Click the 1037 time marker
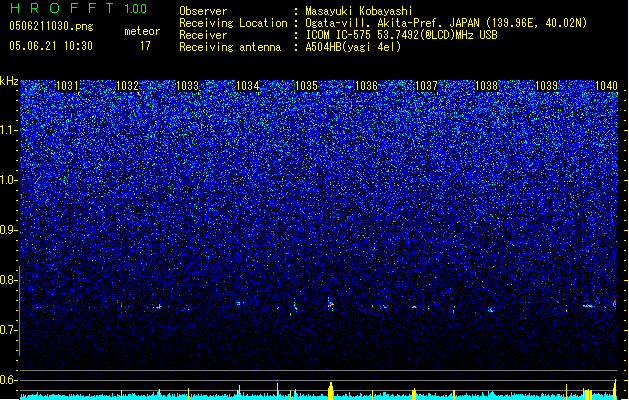 pos(426,86)
